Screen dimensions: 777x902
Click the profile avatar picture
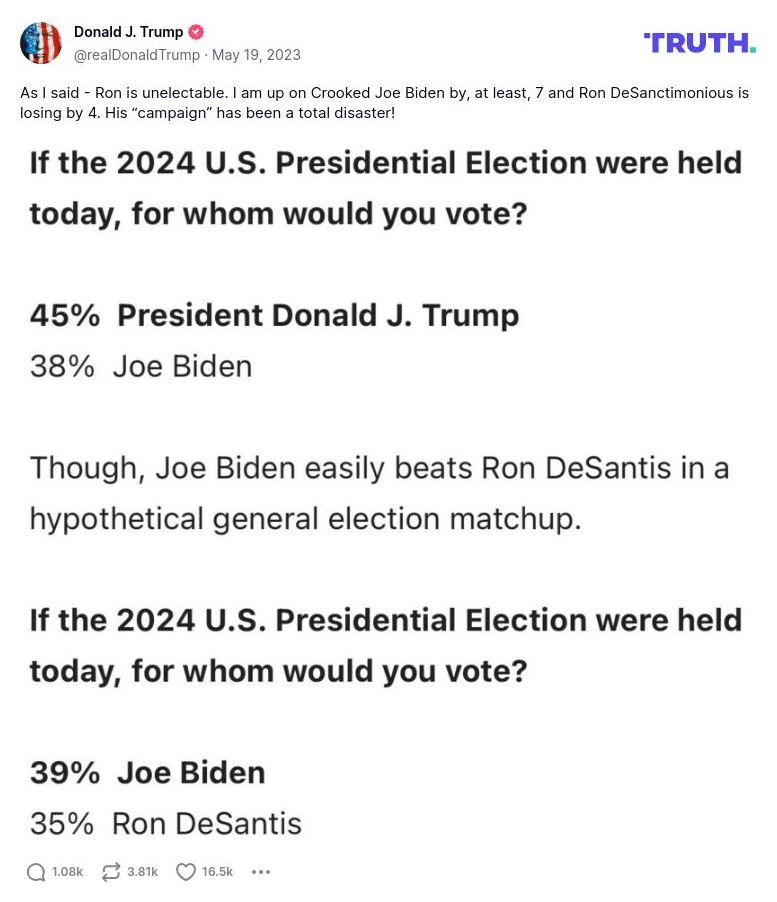pyautogui.click(x=41, y=43)
